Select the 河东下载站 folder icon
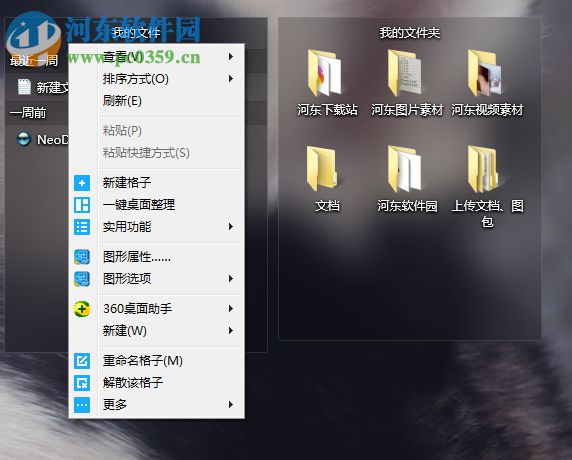Screen dimensions: 572x460 [325, 73]
